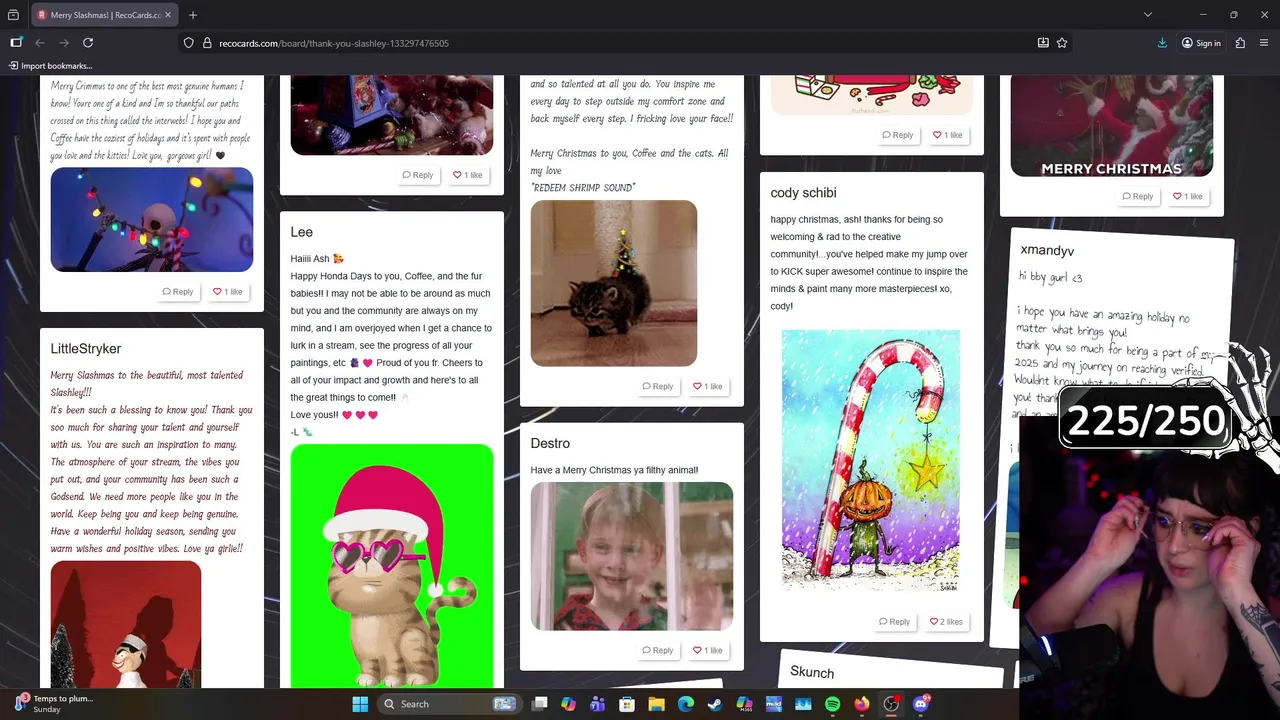Open Task View from the taskbar
This screenshot has width=1280, height=720.
[x=540, y=704]
